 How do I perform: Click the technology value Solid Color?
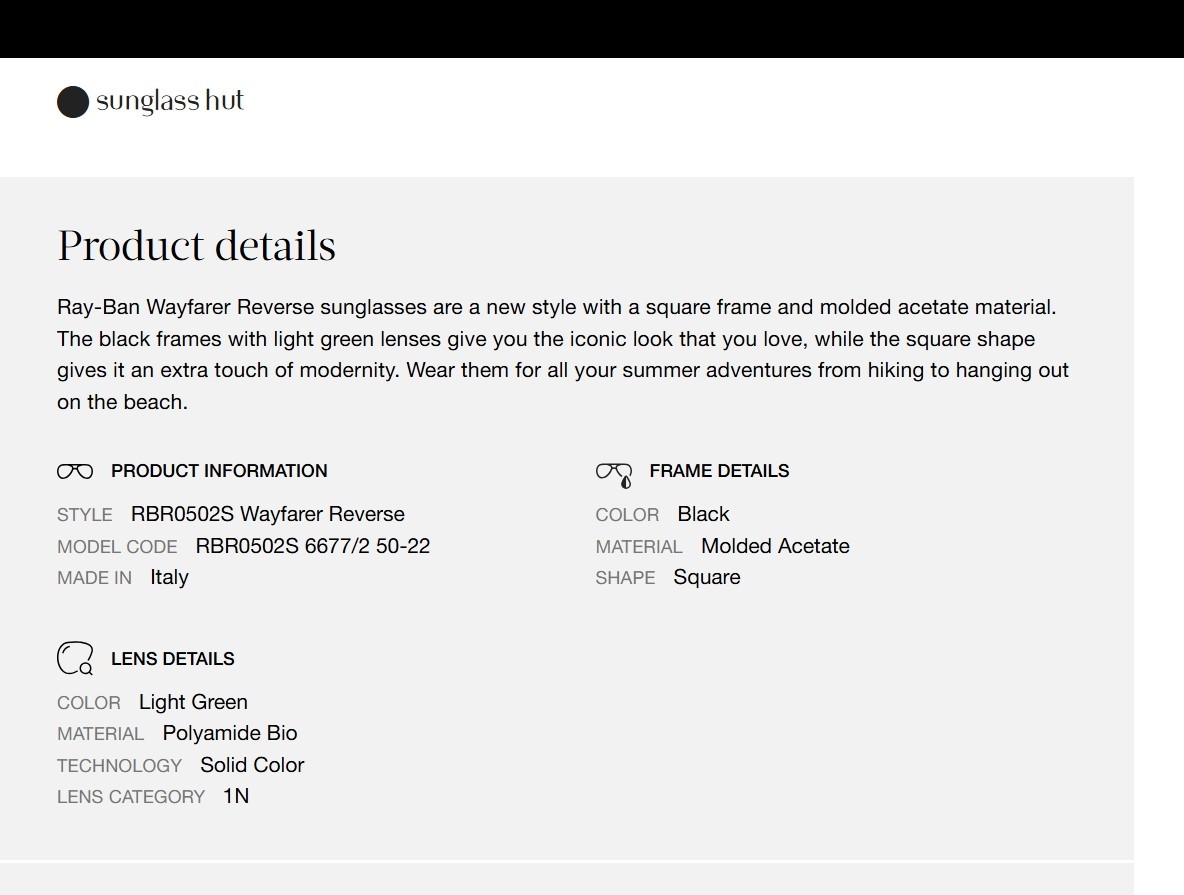tap(252, 764)
